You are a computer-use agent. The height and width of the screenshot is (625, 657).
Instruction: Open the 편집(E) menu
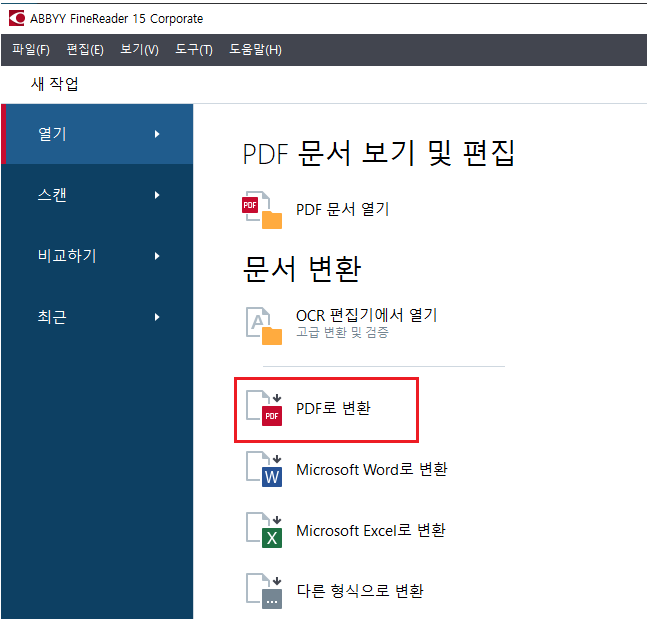(85, 50)
